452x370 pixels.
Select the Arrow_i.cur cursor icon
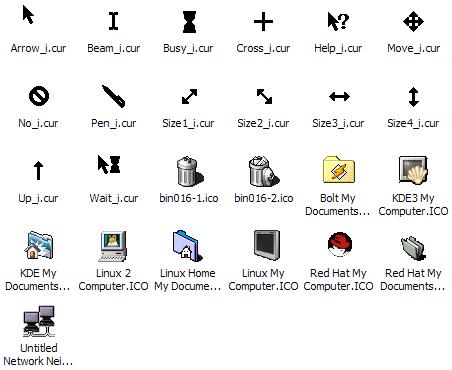point(28,15)
